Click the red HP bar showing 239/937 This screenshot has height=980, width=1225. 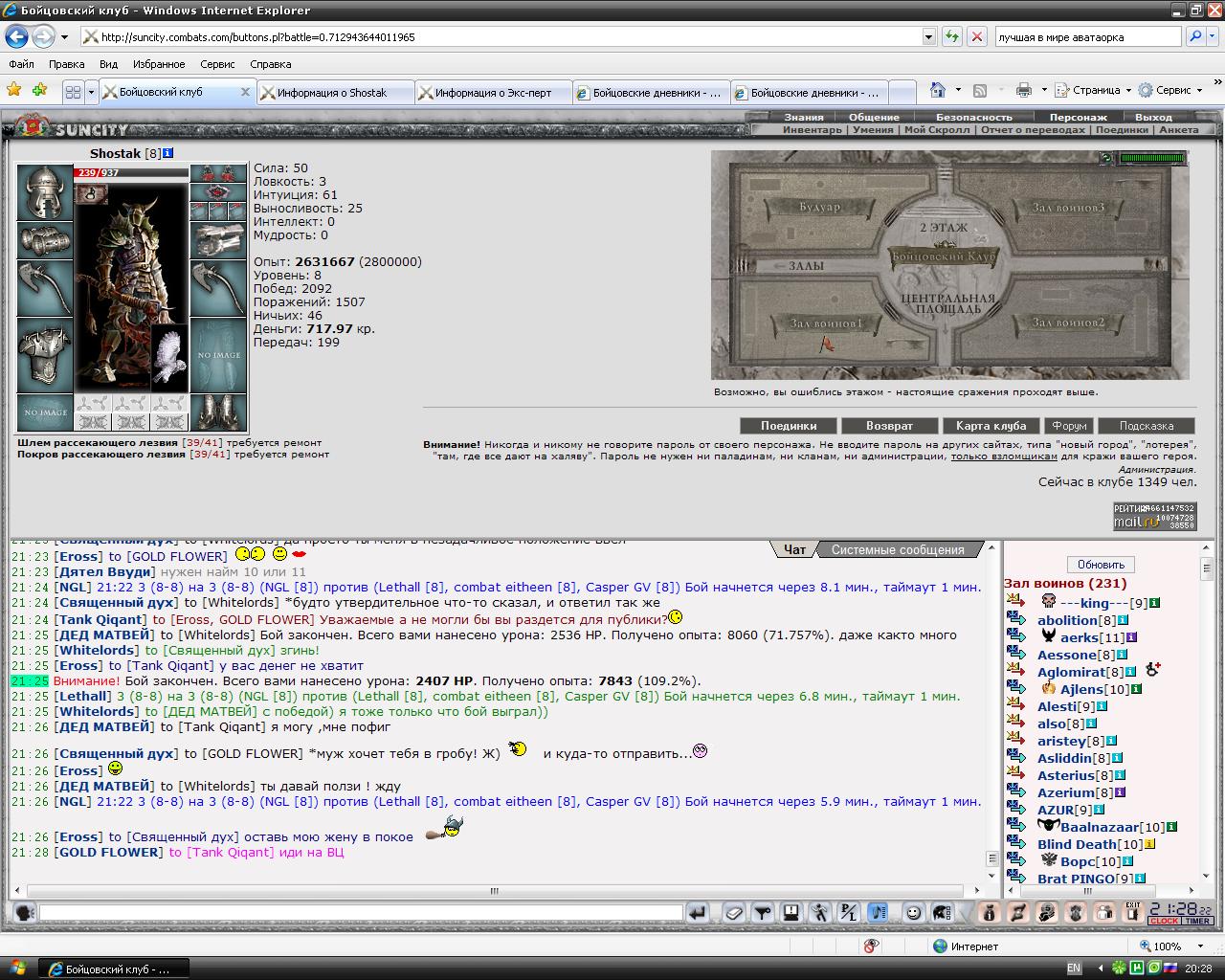tap(131, 173)
